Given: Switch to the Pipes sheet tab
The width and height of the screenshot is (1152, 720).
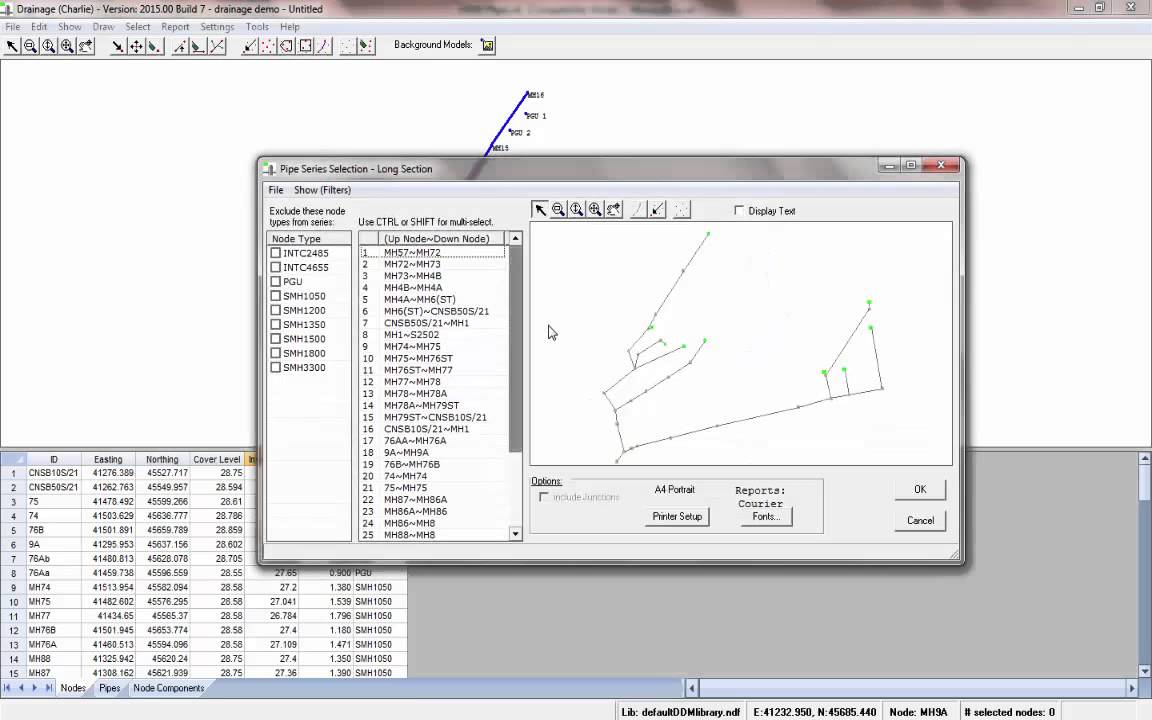Looking at the screenshot, I should tap(109, 688).
